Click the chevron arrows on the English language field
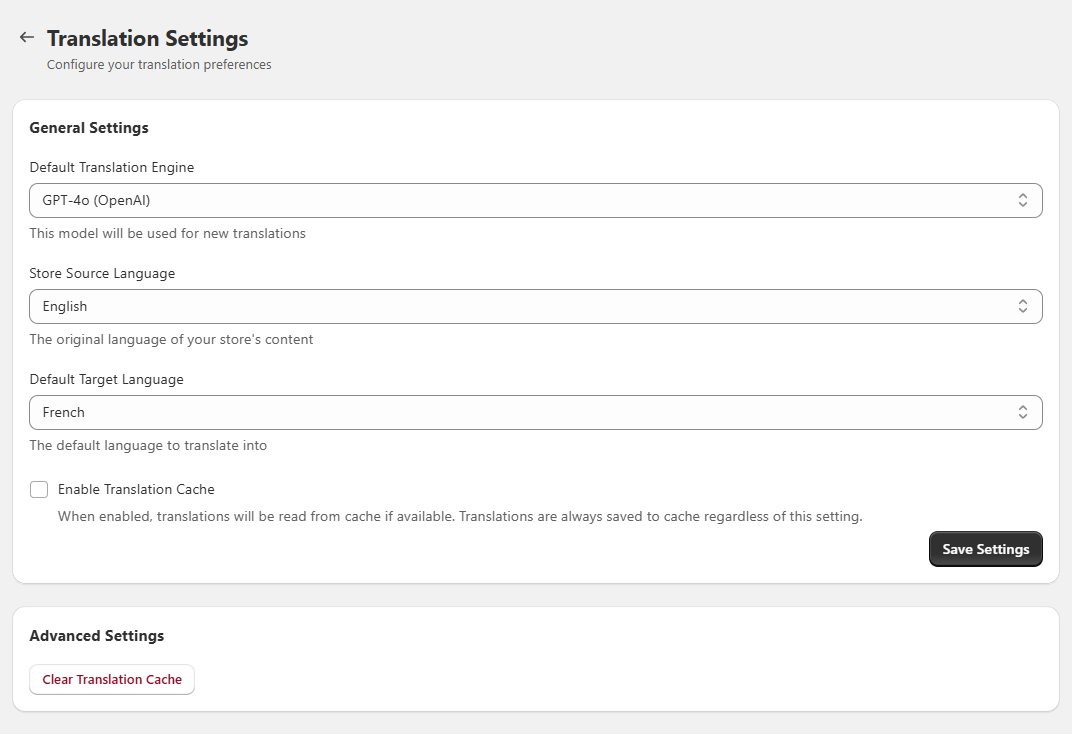The height and width of the screenshot is (734, 1072). (1022, 306)
